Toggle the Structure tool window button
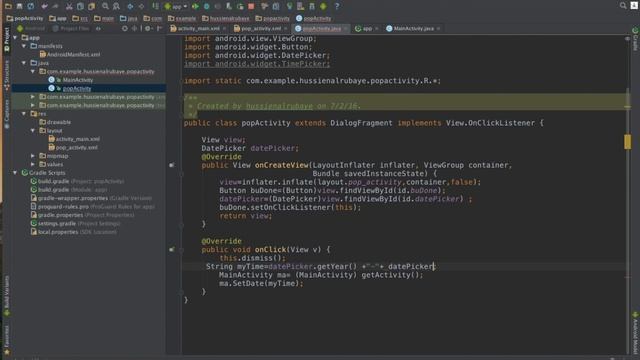 [x=7, y=75]
